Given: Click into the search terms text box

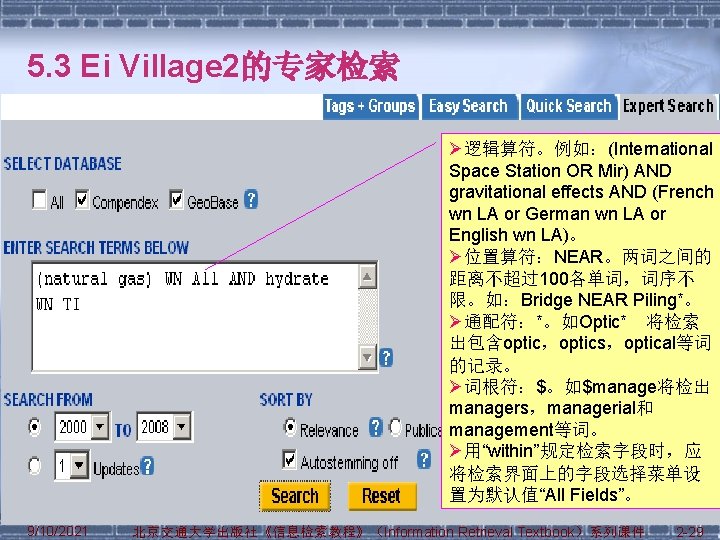Looking at the screenshot, I should coord(195,317).
